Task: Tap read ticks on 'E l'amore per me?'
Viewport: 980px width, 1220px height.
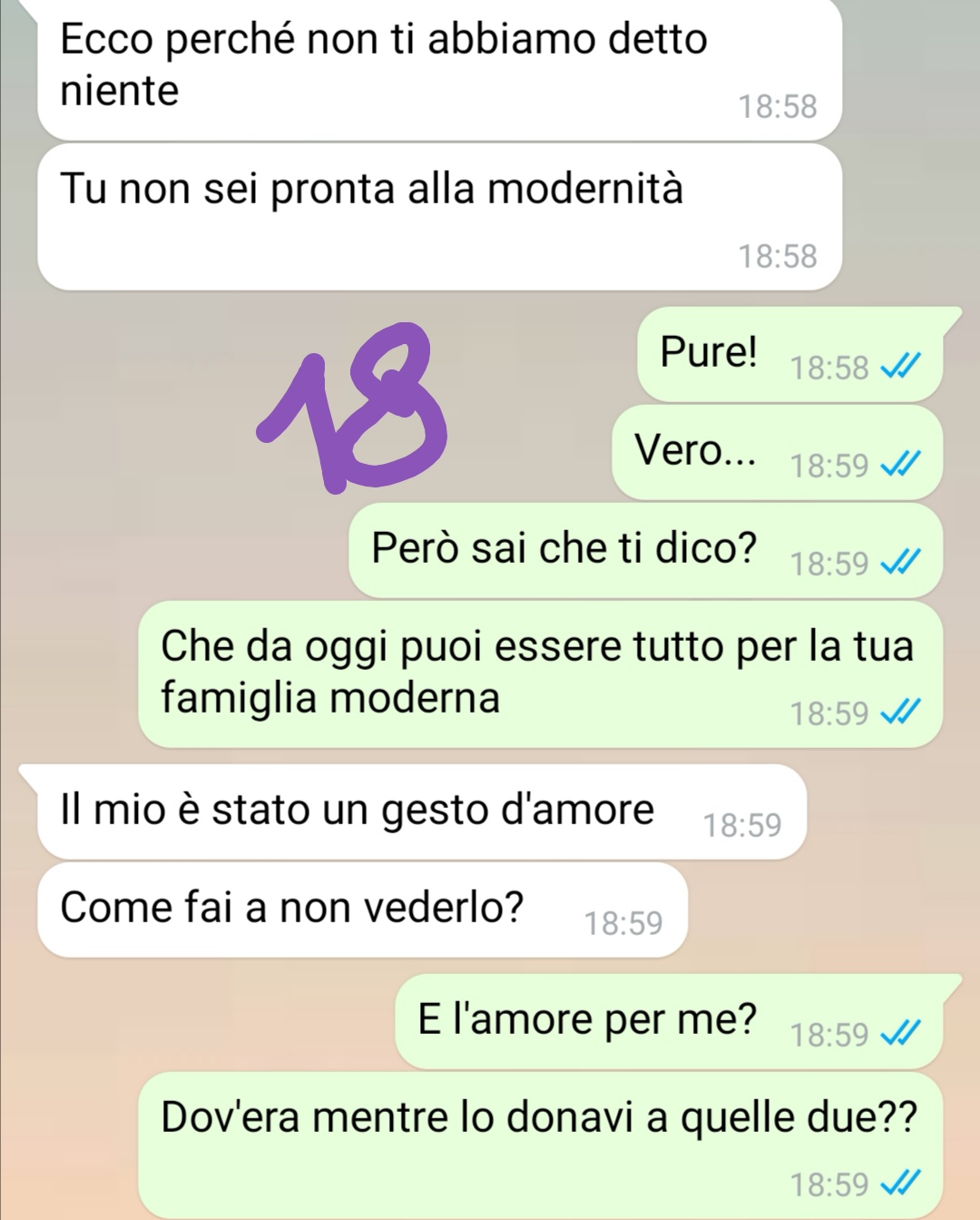Action: click(901, 1033)
